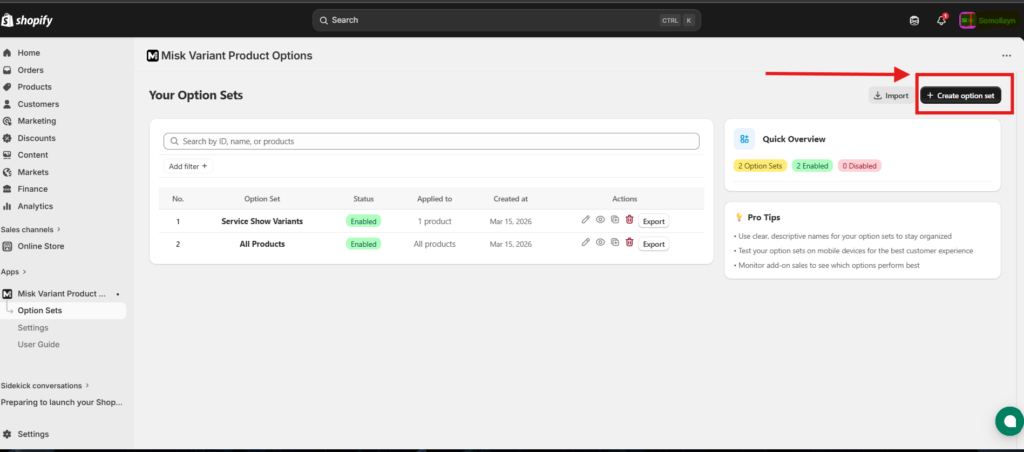The width and height of the screenshot is (1024, 452).
Task: Duplicate the Service Show Variants option set
Action: (x=615, y=220)
